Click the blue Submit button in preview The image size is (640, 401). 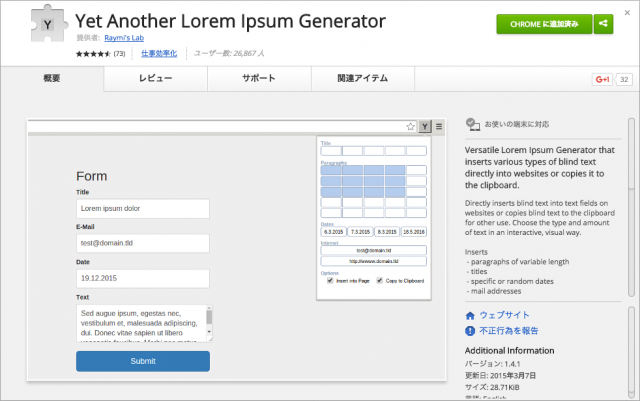click(143, 361)
